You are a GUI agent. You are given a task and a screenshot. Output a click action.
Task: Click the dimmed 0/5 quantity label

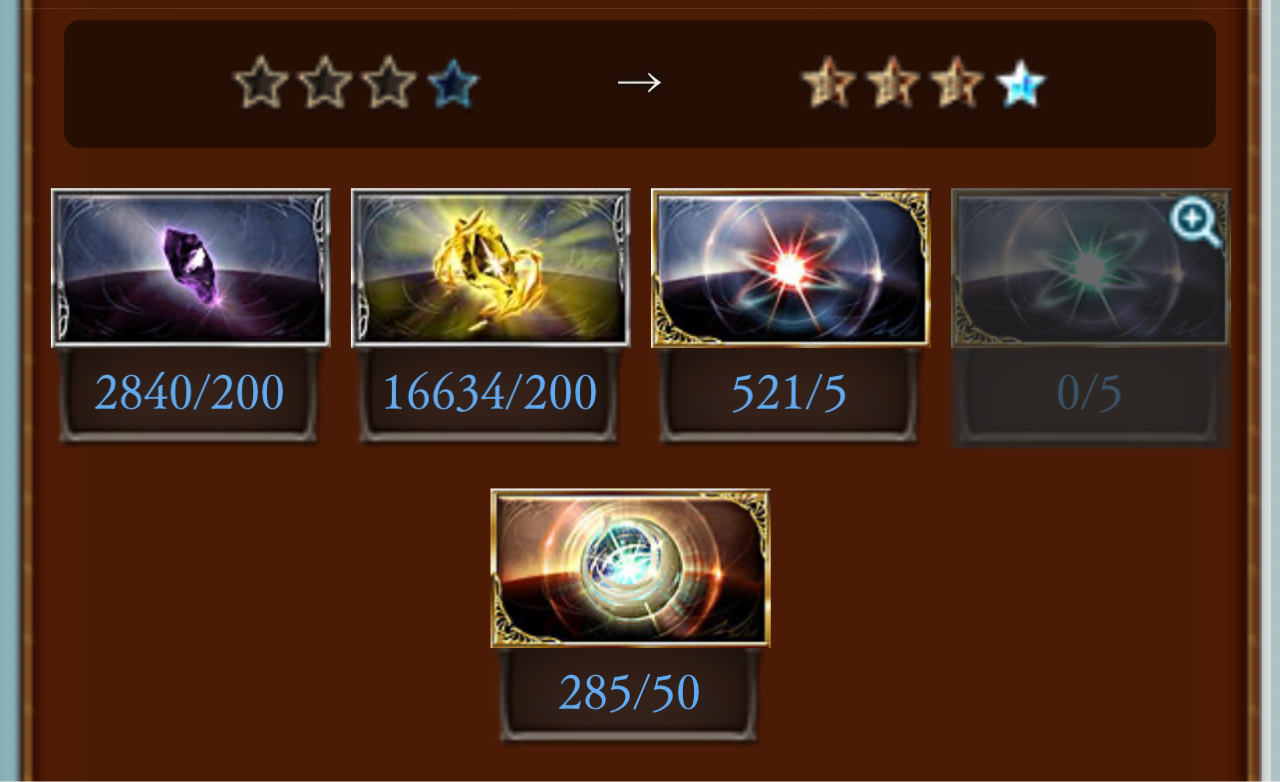1089,393
